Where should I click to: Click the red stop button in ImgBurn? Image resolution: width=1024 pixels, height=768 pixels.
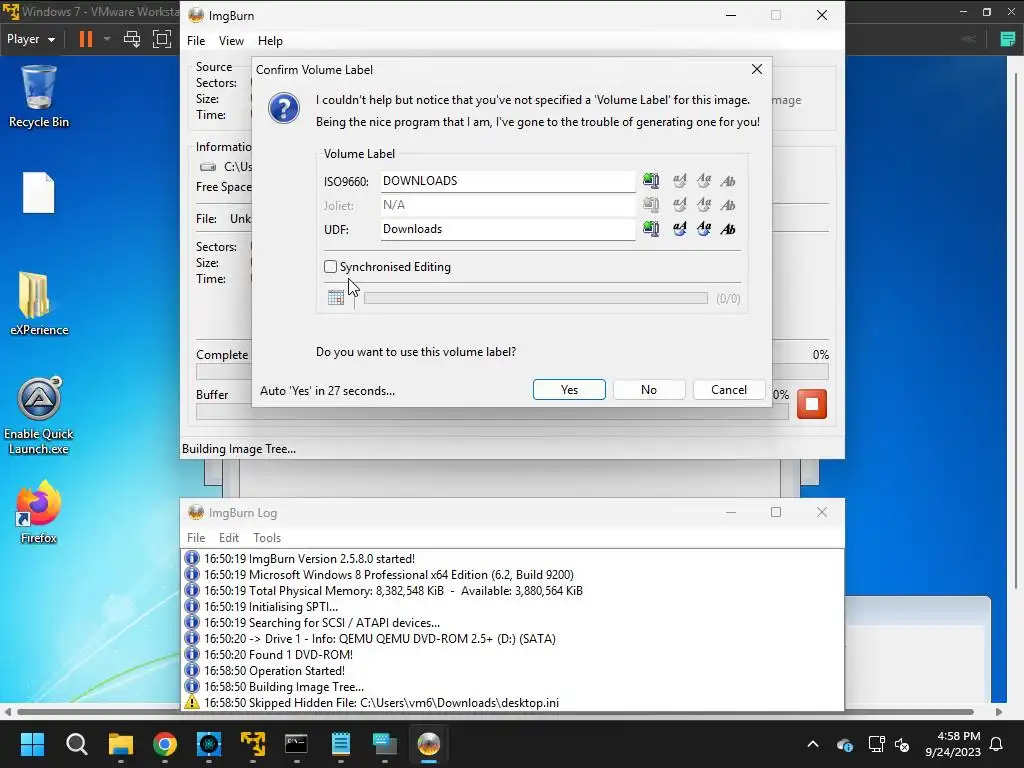812,404
